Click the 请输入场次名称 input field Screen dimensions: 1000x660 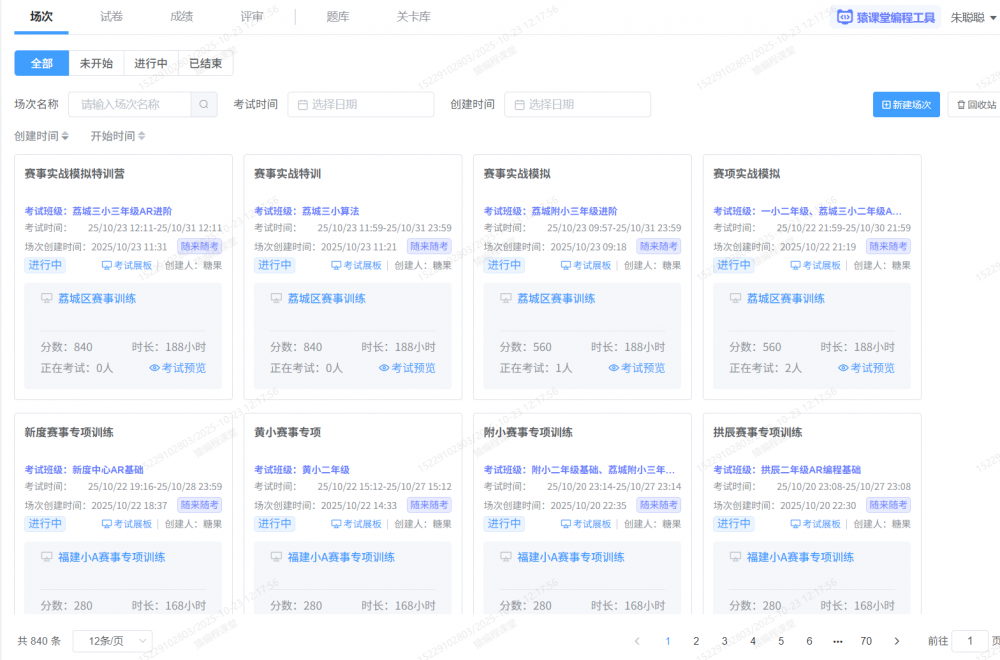[132, 104]
